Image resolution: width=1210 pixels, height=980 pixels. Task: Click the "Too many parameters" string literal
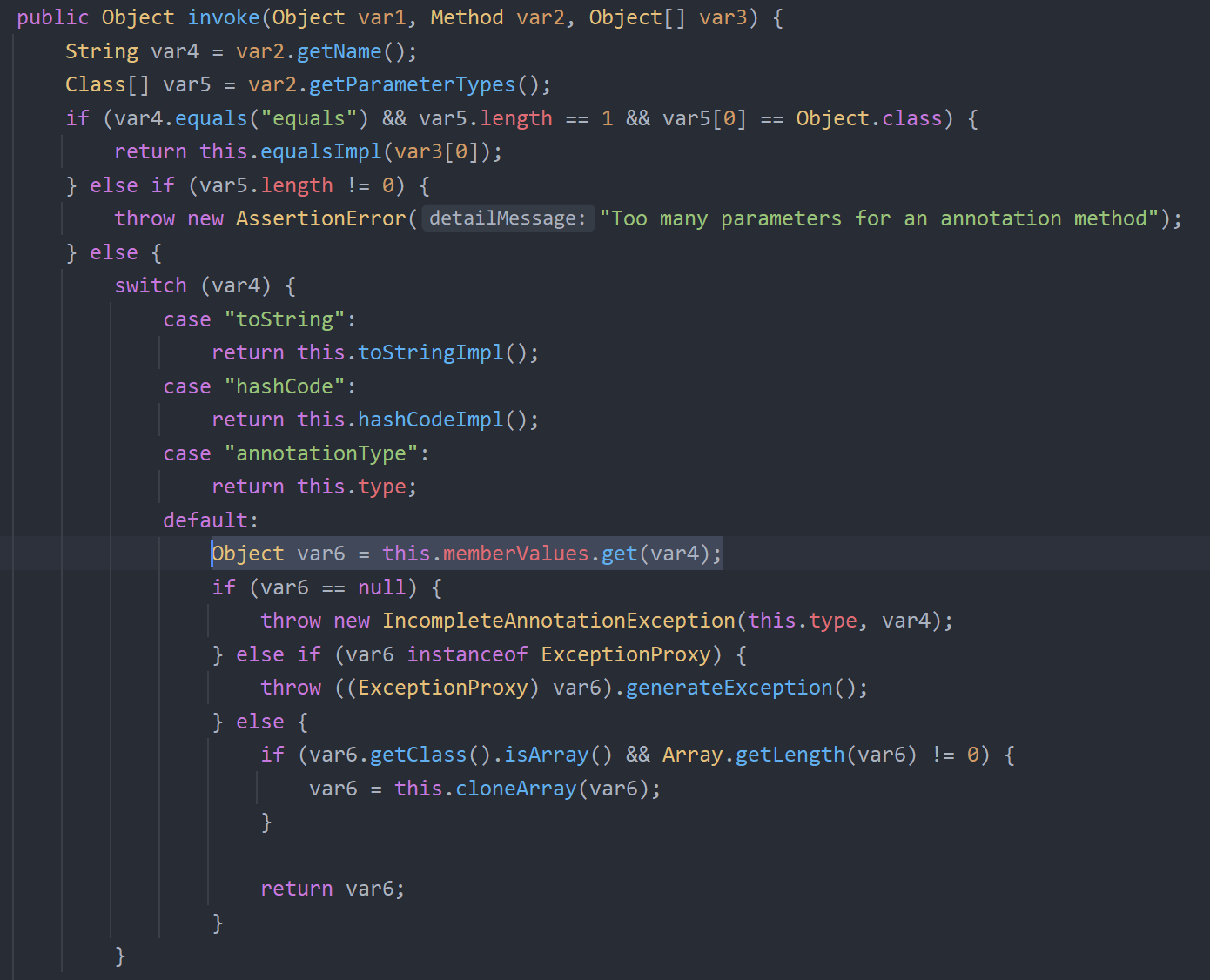pos(879,218)
